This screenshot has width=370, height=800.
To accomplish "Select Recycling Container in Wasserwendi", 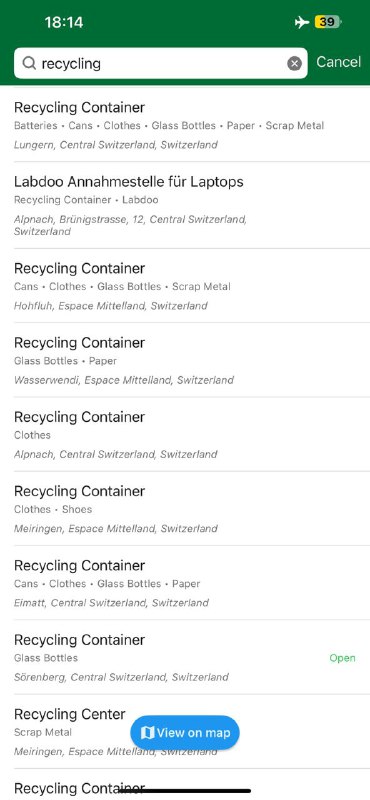I will point(185,360).
